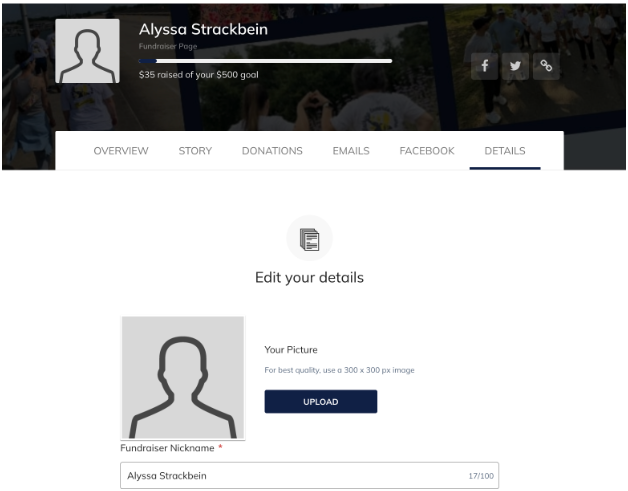This screenshot has width=628, height=491.
Task: Click the document pages icon above Edit your details
Action: pyautogui.click(x=310, y=239)
